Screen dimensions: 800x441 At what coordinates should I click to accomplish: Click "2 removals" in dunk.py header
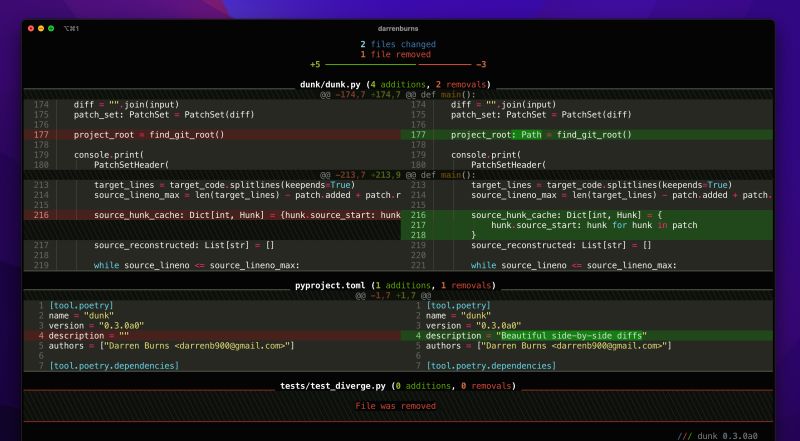(460, 84)
